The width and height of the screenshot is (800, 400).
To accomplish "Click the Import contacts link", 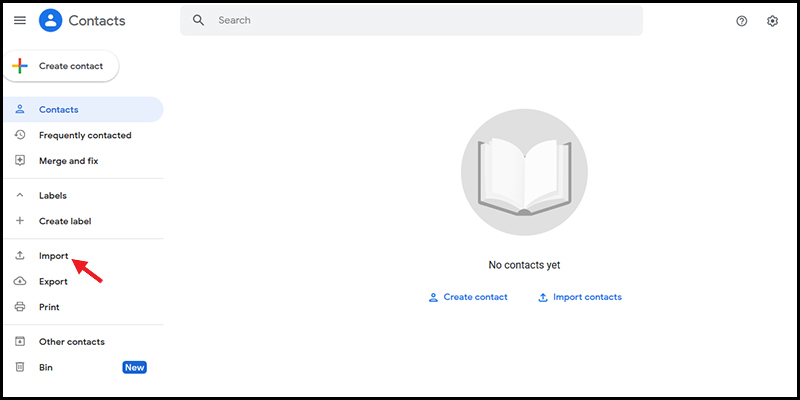I will [x=580, y=297].
